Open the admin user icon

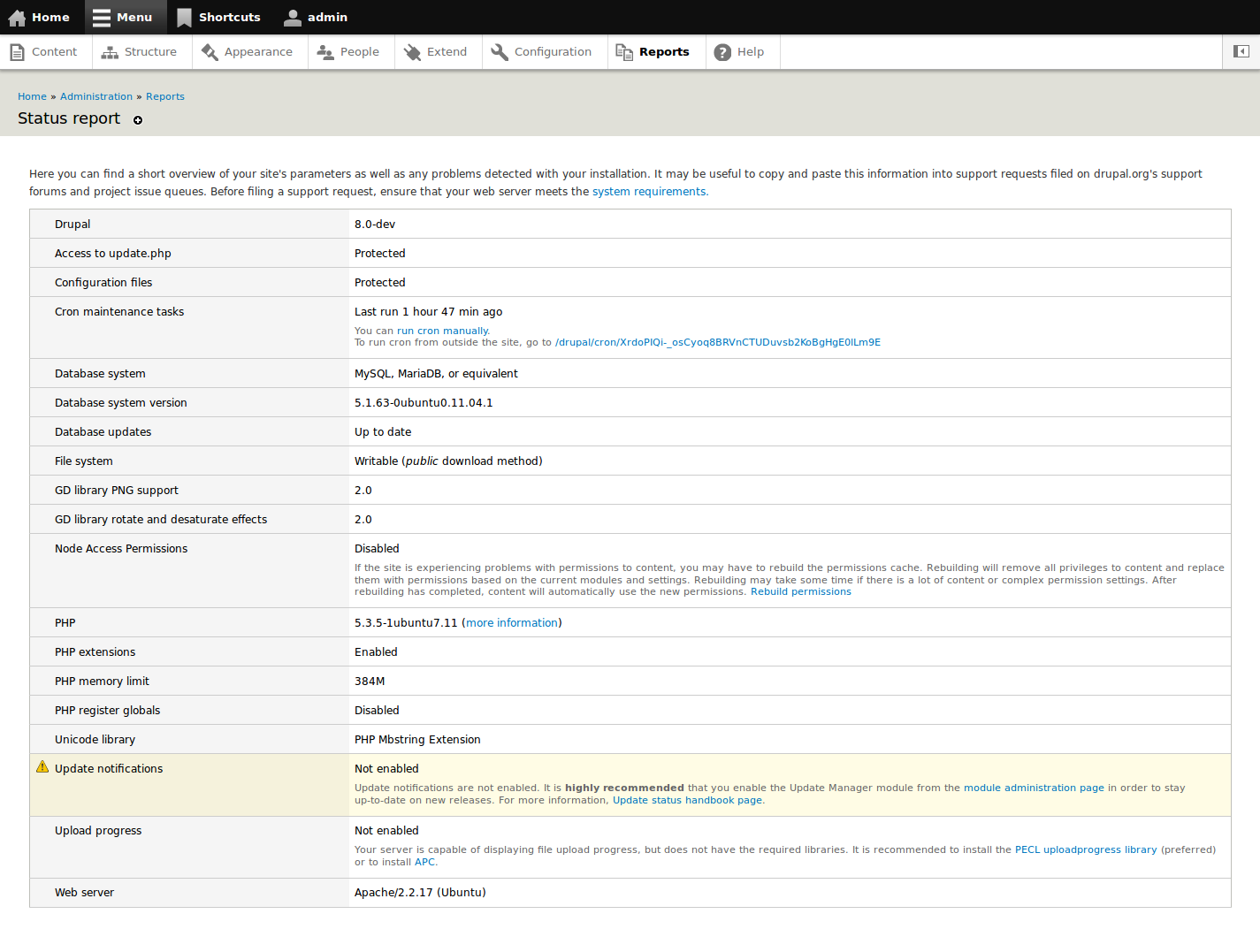pyautogui.click(x=293, y=18)
